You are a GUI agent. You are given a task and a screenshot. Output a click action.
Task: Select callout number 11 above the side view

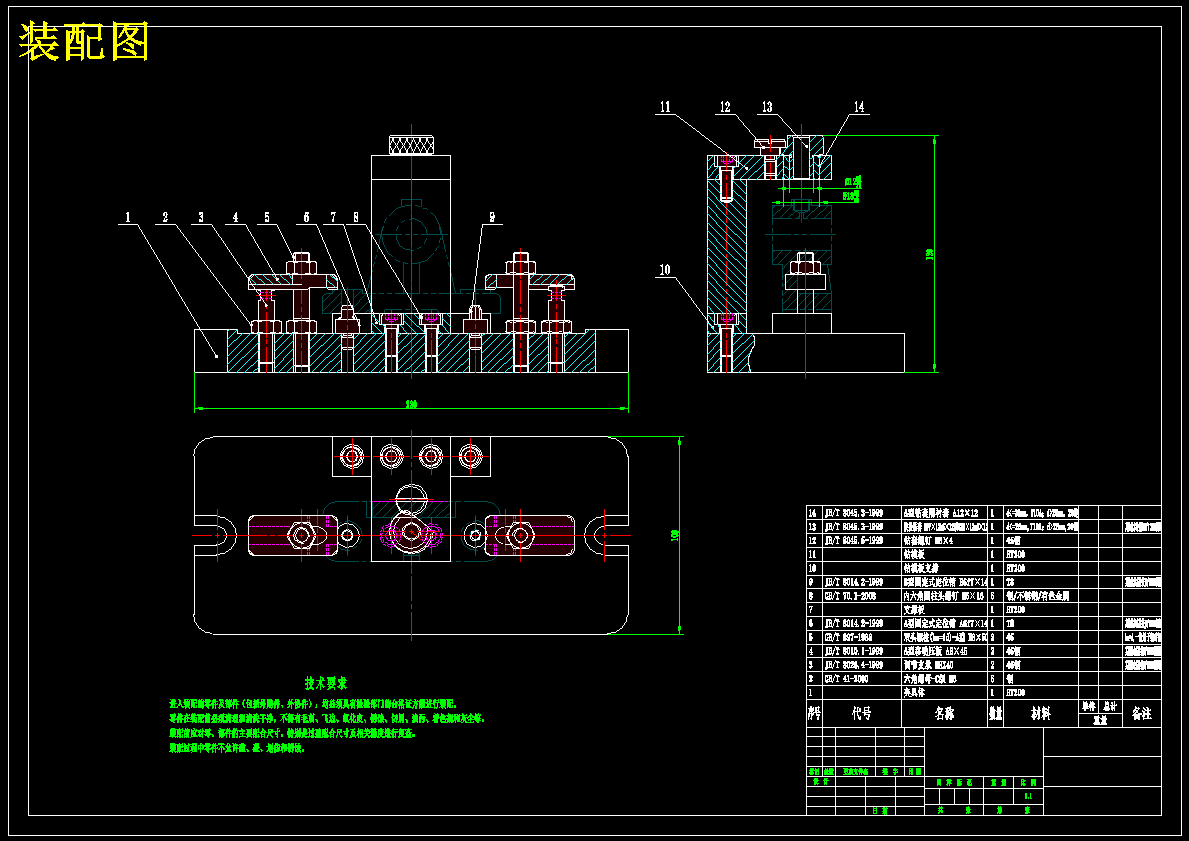coord(665,107)
